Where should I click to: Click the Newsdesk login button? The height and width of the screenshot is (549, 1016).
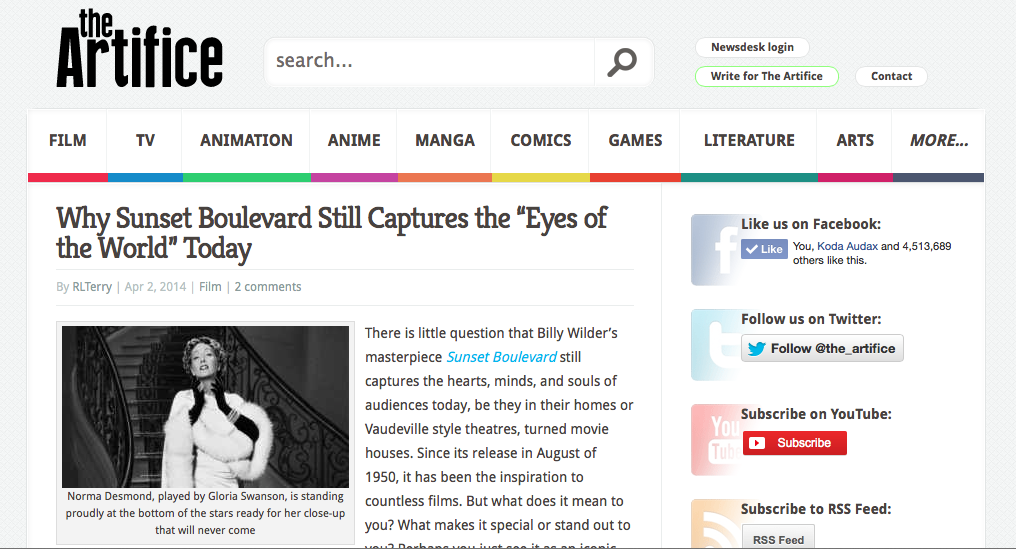click(752, 47)
